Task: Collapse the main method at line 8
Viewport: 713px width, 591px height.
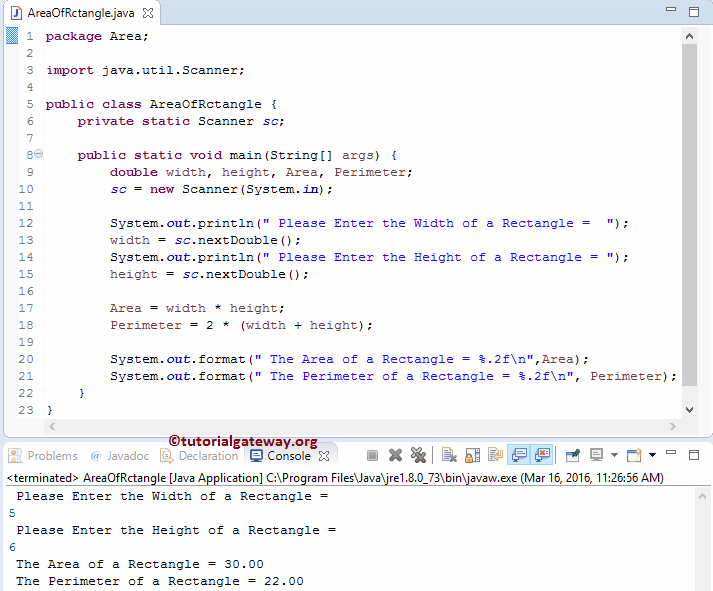Action: click(39, 154)
